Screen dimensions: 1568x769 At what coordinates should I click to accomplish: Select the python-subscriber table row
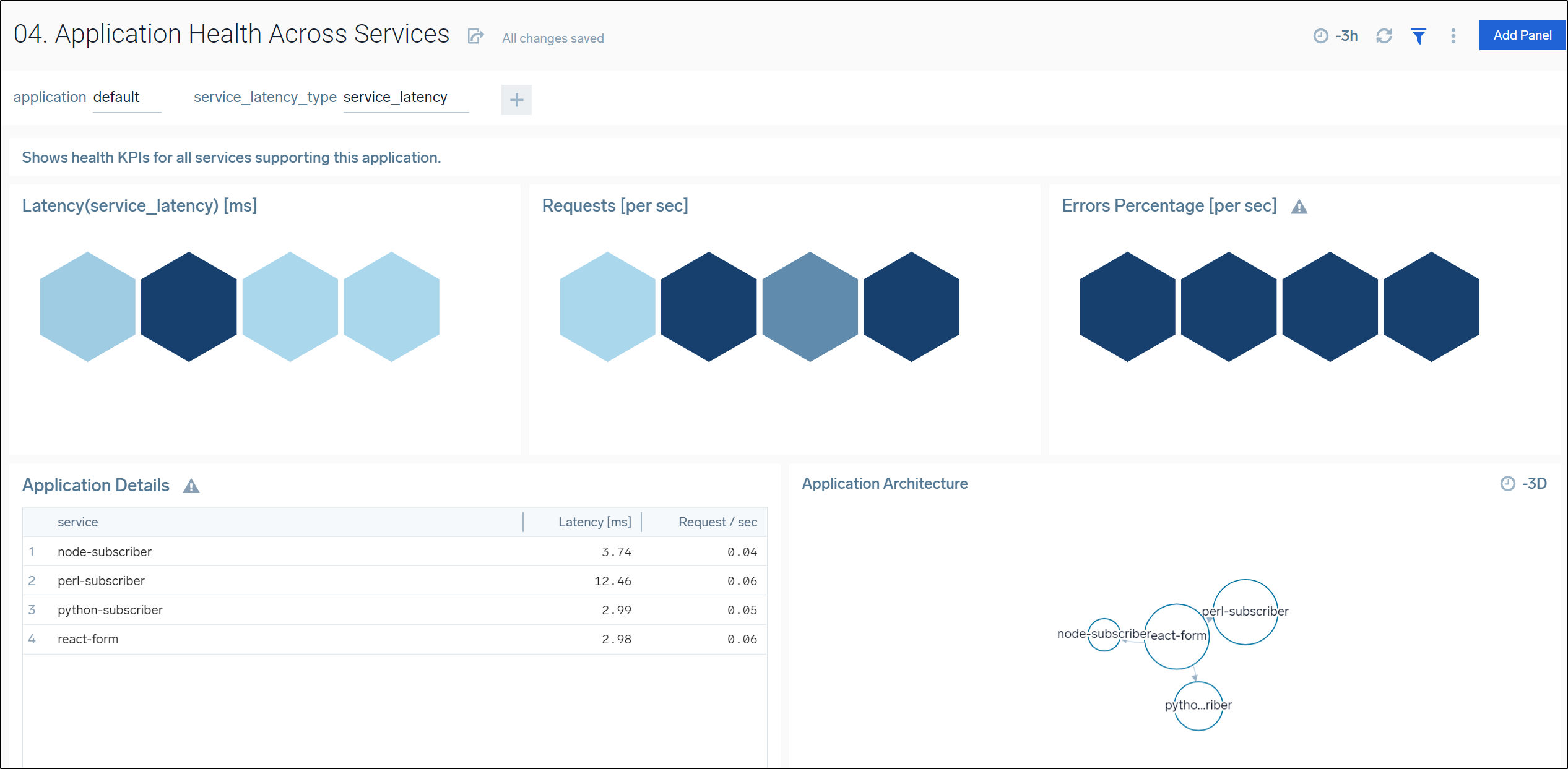(395, 610)
